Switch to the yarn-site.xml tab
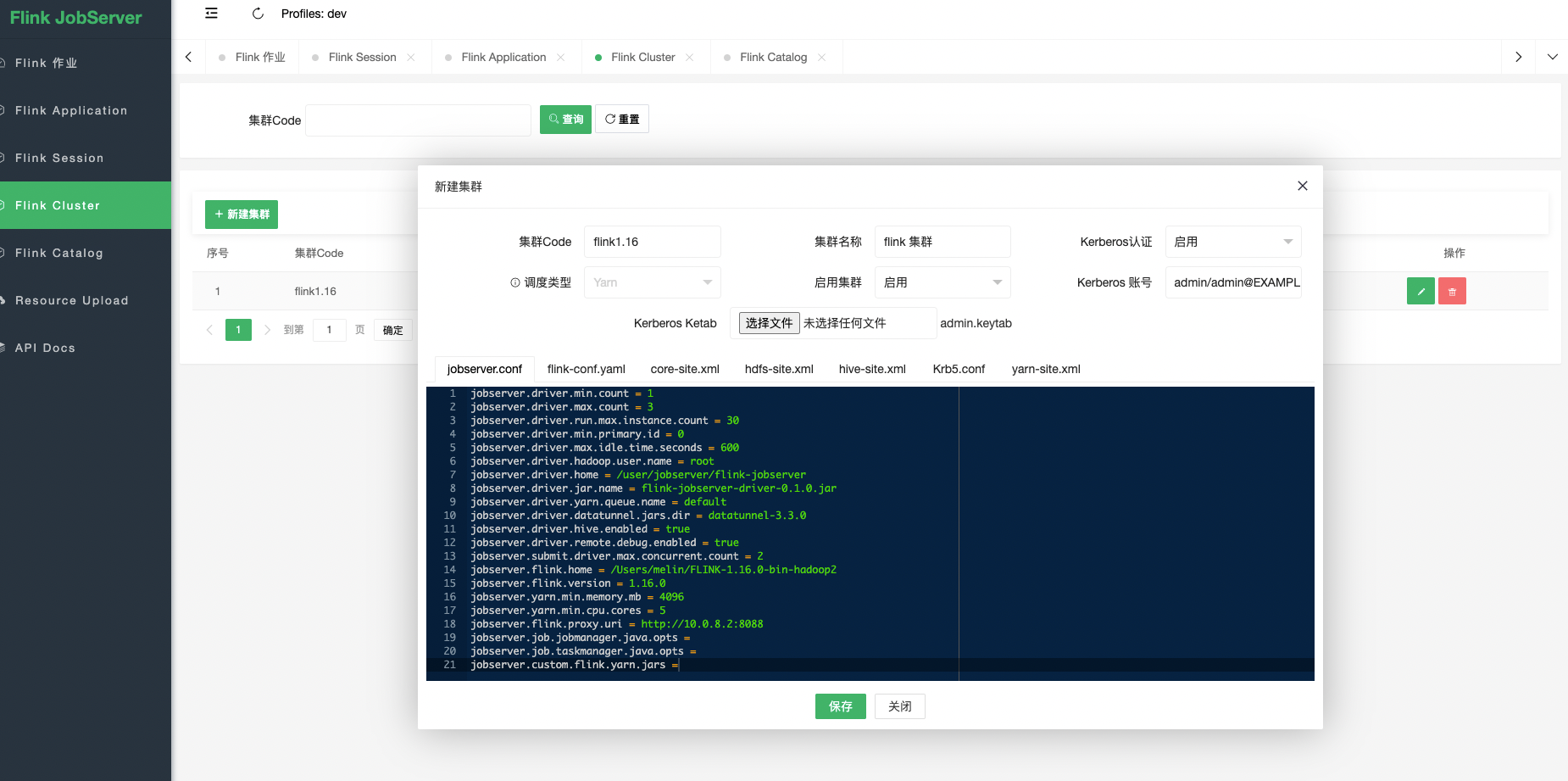1568x781 pixels. click(x=1046, y=369)
